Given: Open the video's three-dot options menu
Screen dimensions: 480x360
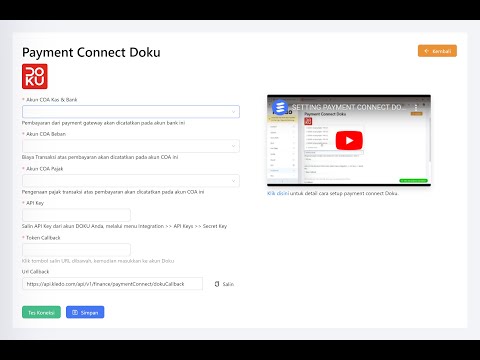Looking at the screenshot, I should pos(416,107).
